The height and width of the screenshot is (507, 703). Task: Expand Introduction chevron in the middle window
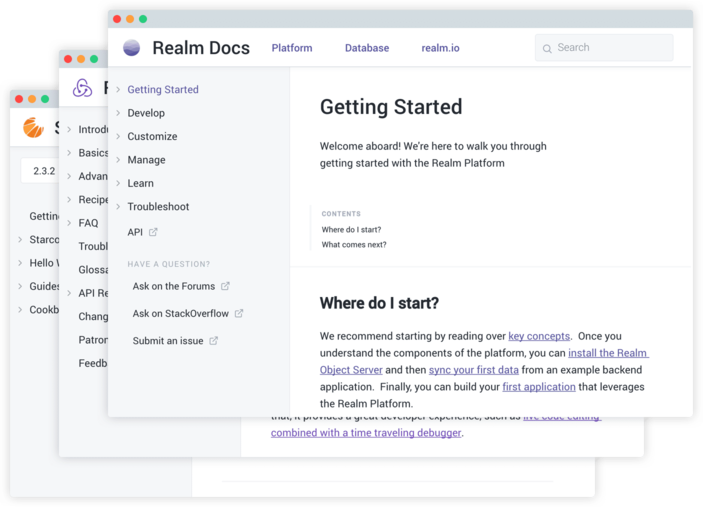69,130
